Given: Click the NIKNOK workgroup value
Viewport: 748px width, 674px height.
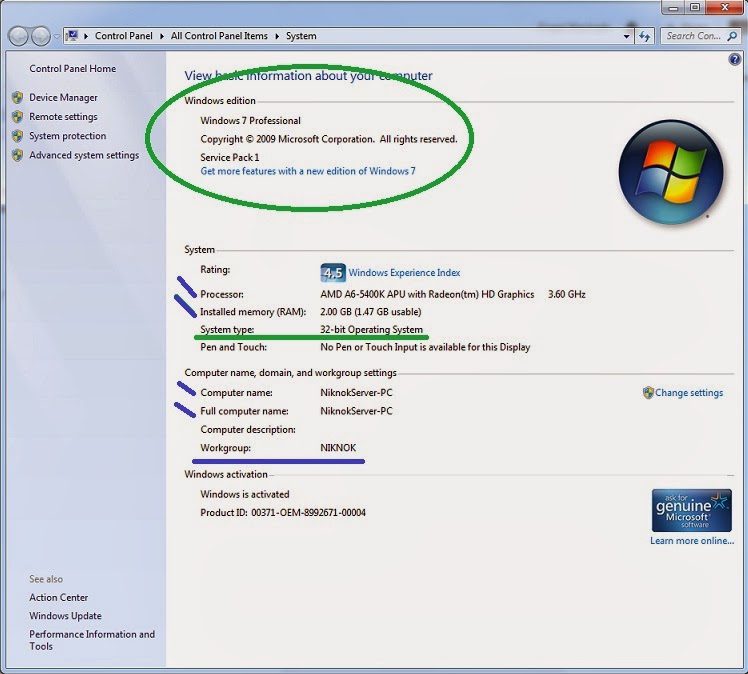Looking at the screenshot, I should click(x=338, y=448).
